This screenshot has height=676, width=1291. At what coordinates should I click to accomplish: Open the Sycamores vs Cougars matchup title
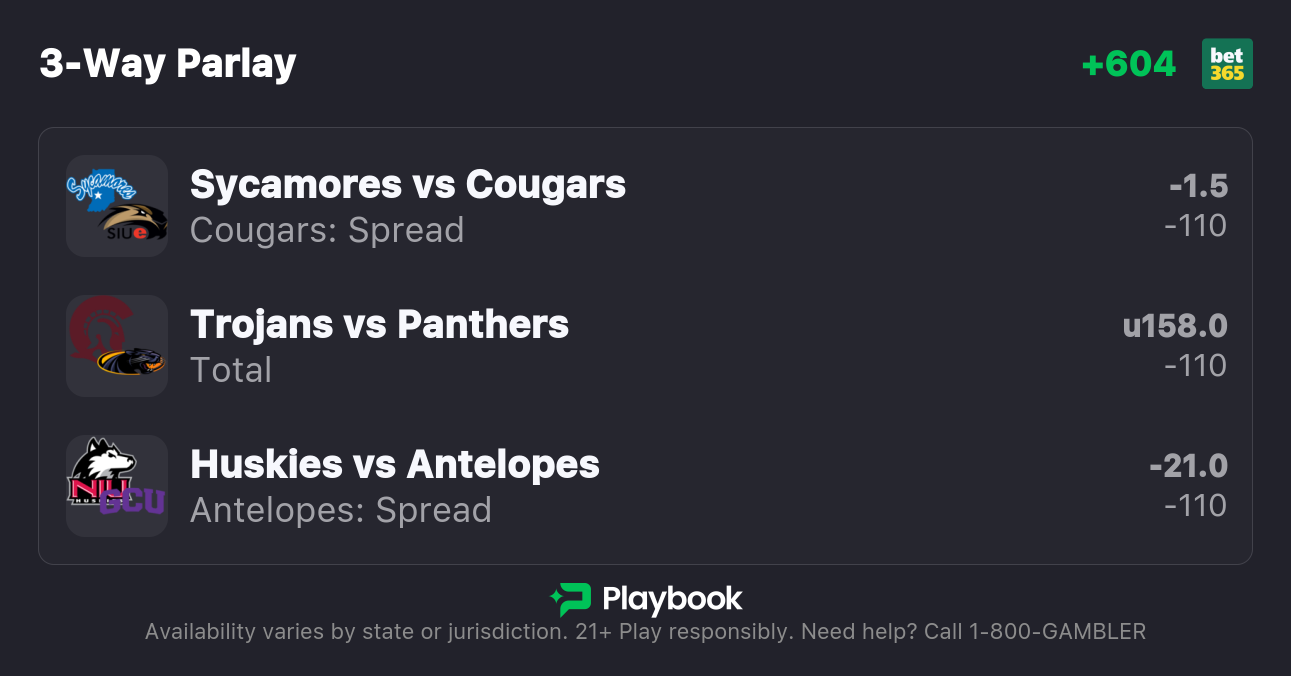click(408, 185)
